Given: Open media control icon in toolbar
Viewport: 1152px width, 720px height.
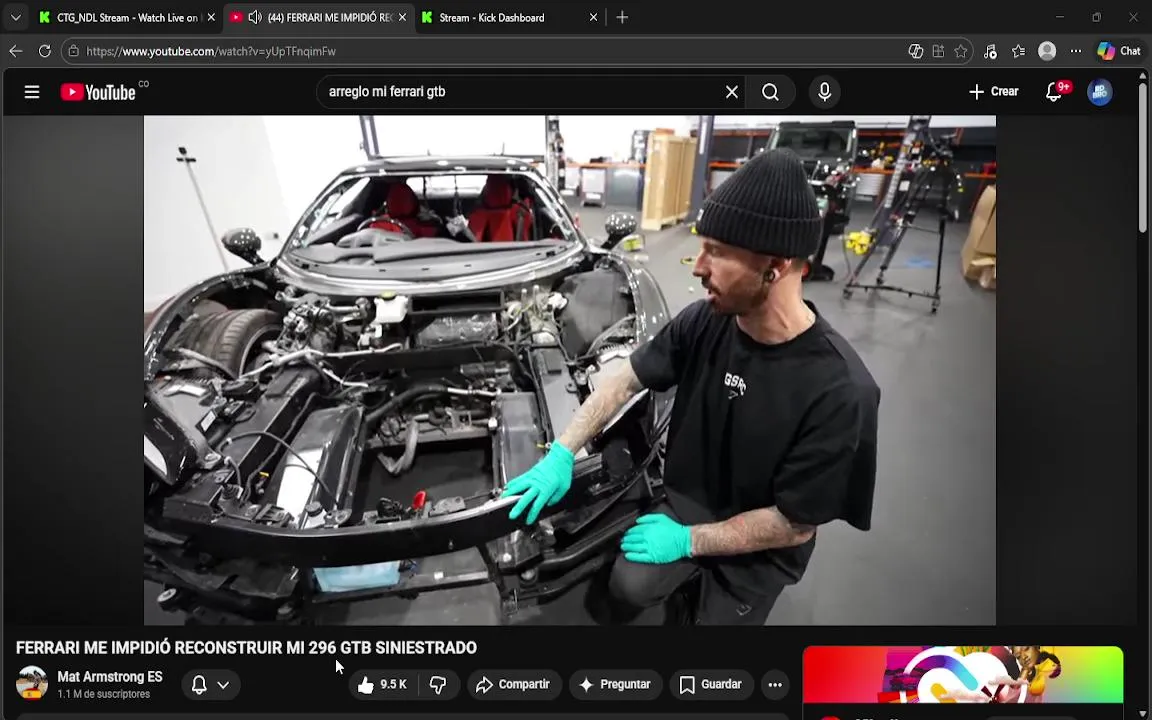Looking at the screenshot, I should pos(990,51).
